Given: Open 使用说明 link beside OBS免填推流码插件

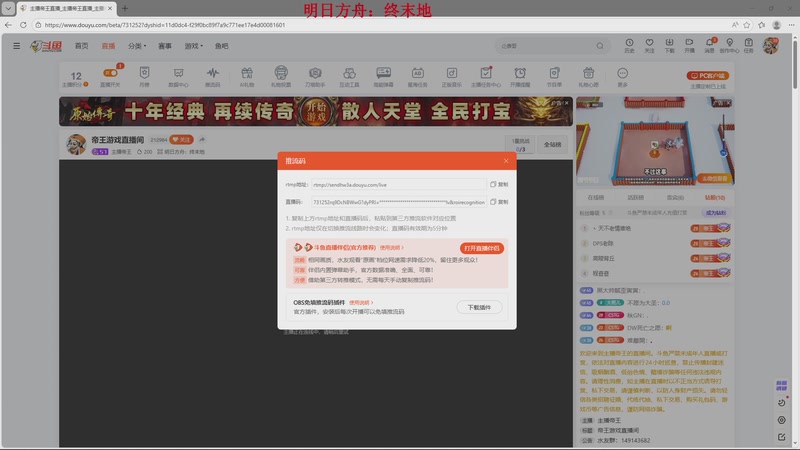Looking at the screenshot, I should (361, 303).
